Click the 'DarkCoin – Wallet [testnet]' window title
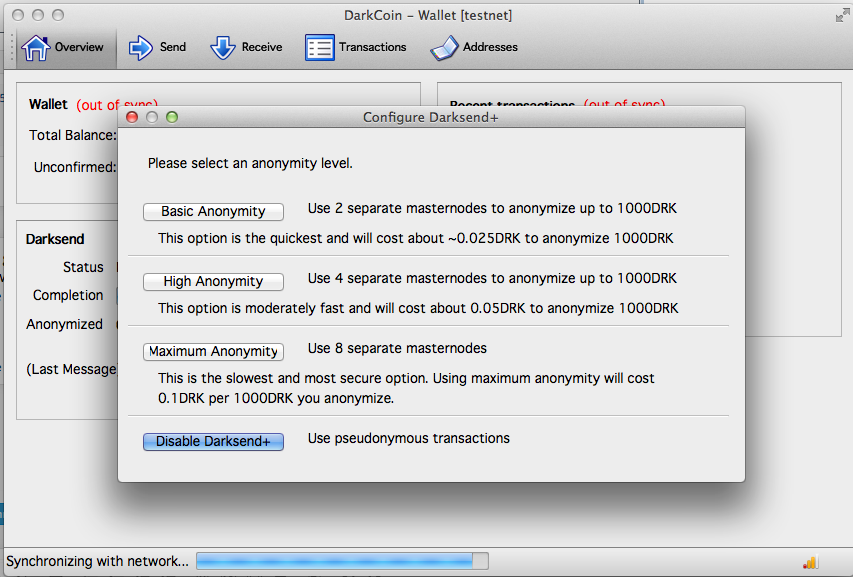This screenshot has height=577, width=853. point(428,16)
